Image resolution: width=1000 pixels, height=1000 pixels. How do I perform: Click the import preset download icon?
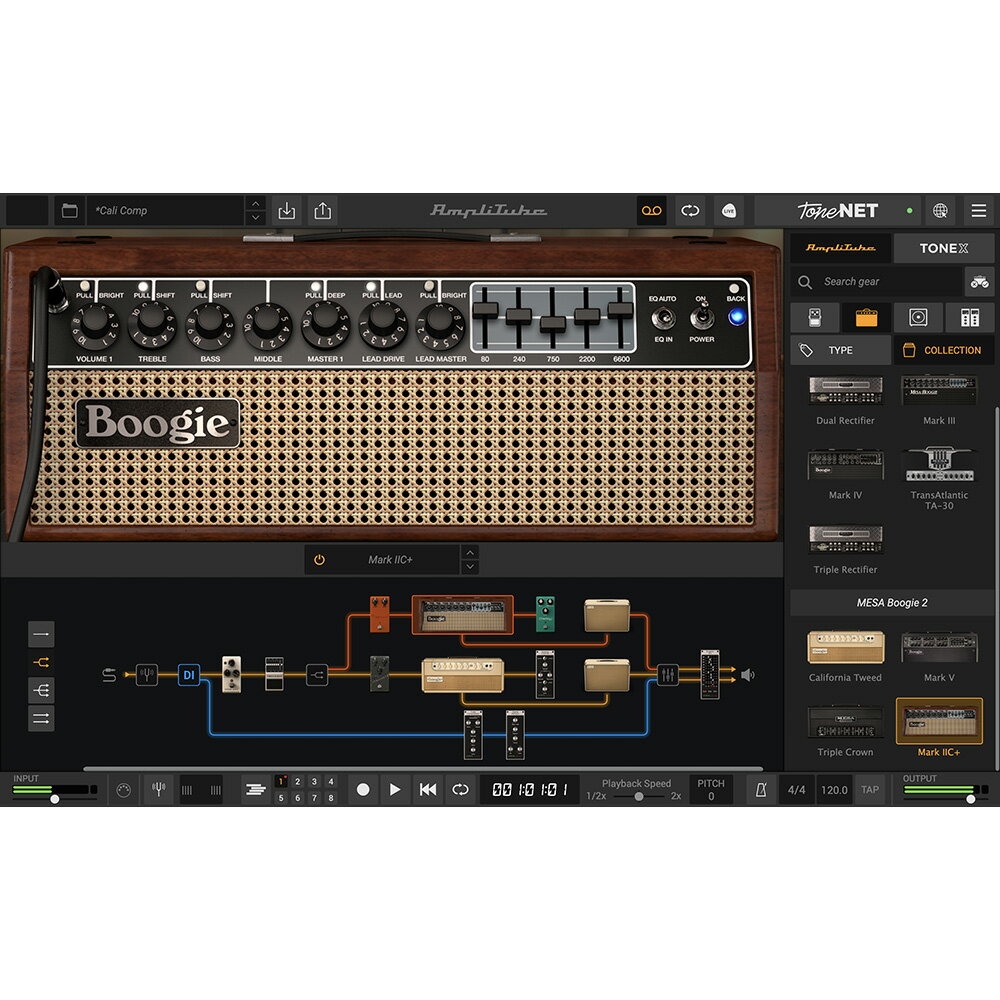point(287,210)
